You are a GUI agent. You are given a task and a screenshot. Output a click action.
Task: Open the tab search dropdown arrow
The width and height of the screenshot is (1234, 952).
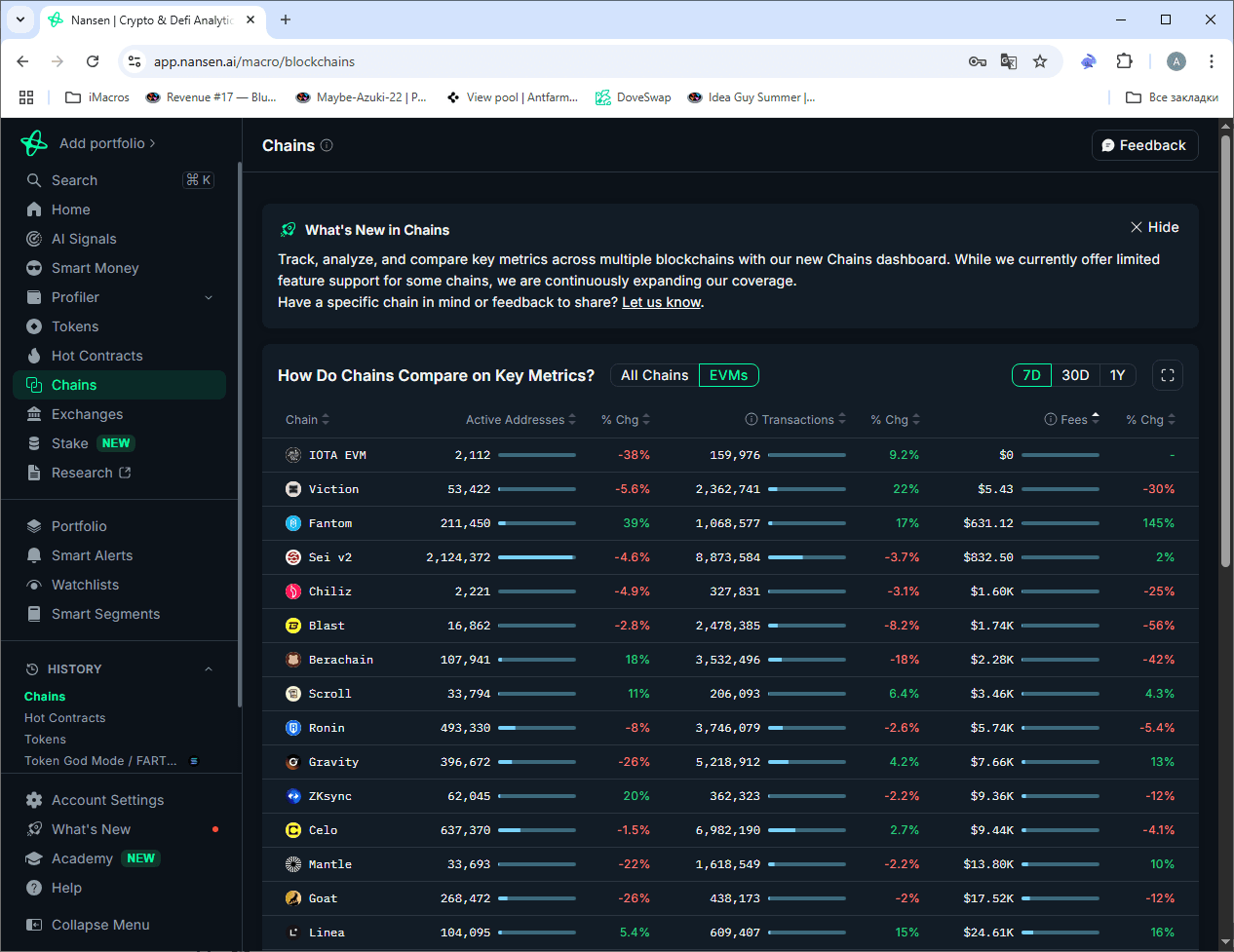tap(20, 19)
